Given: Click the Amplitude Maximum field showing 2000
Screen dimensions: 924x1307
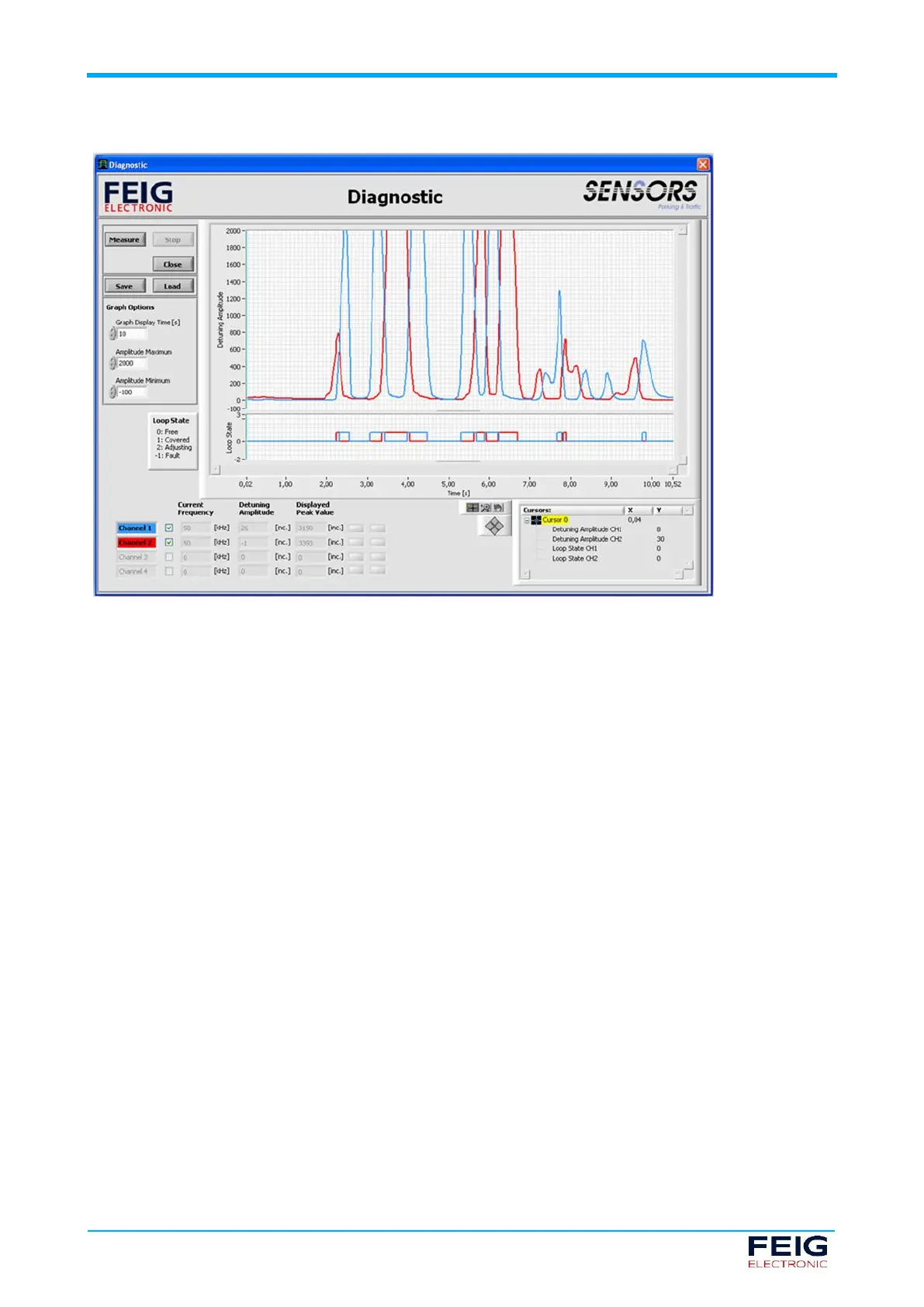Looking at the screenshot, I should tap(132, 363).
